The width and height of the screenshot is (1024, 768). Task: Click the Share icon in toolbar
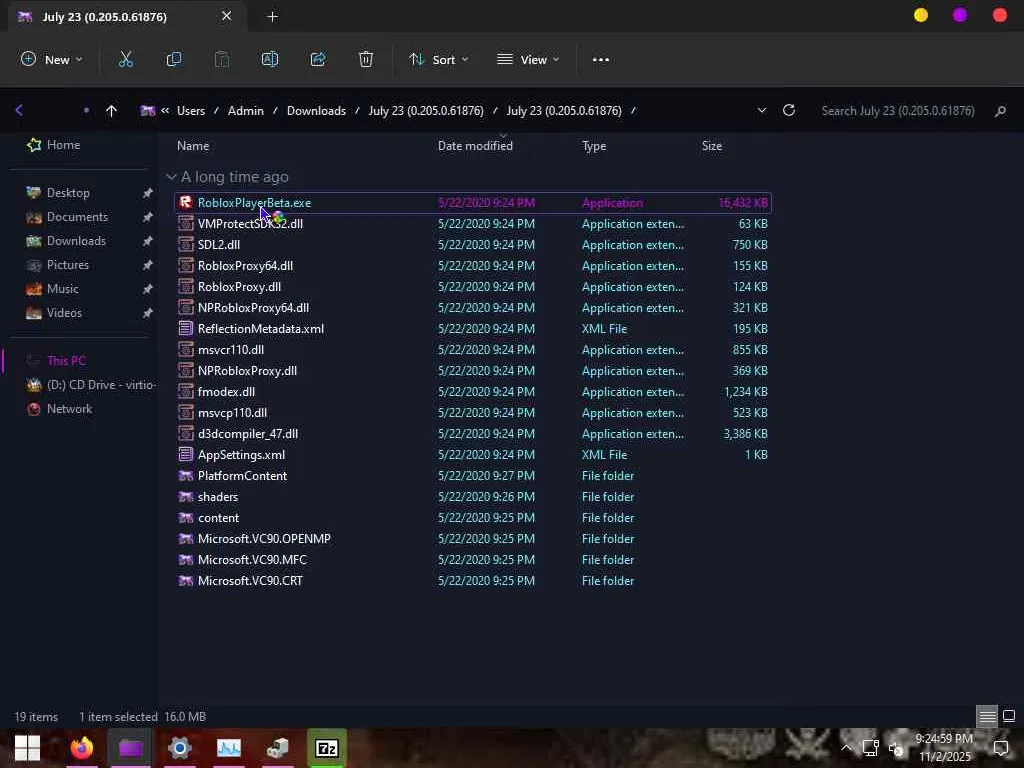[318, 59]
